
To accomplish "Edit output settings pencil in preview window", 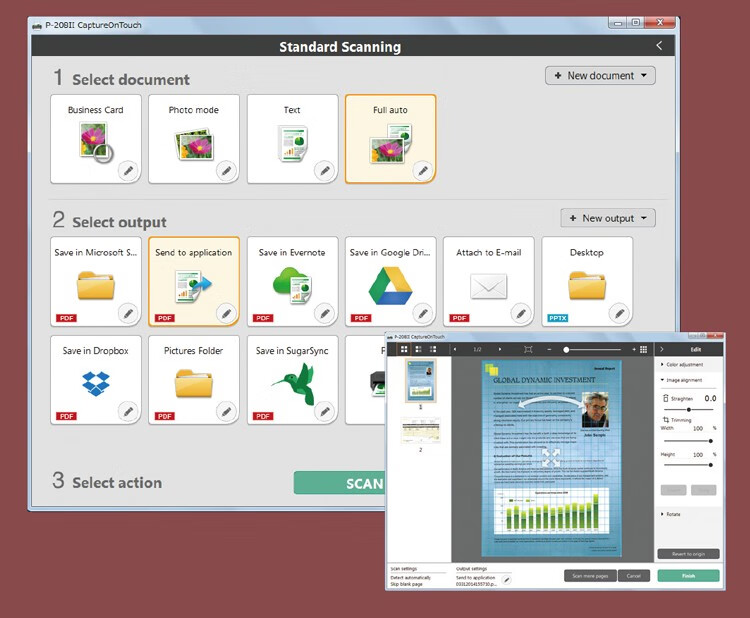I will (507, 579).
